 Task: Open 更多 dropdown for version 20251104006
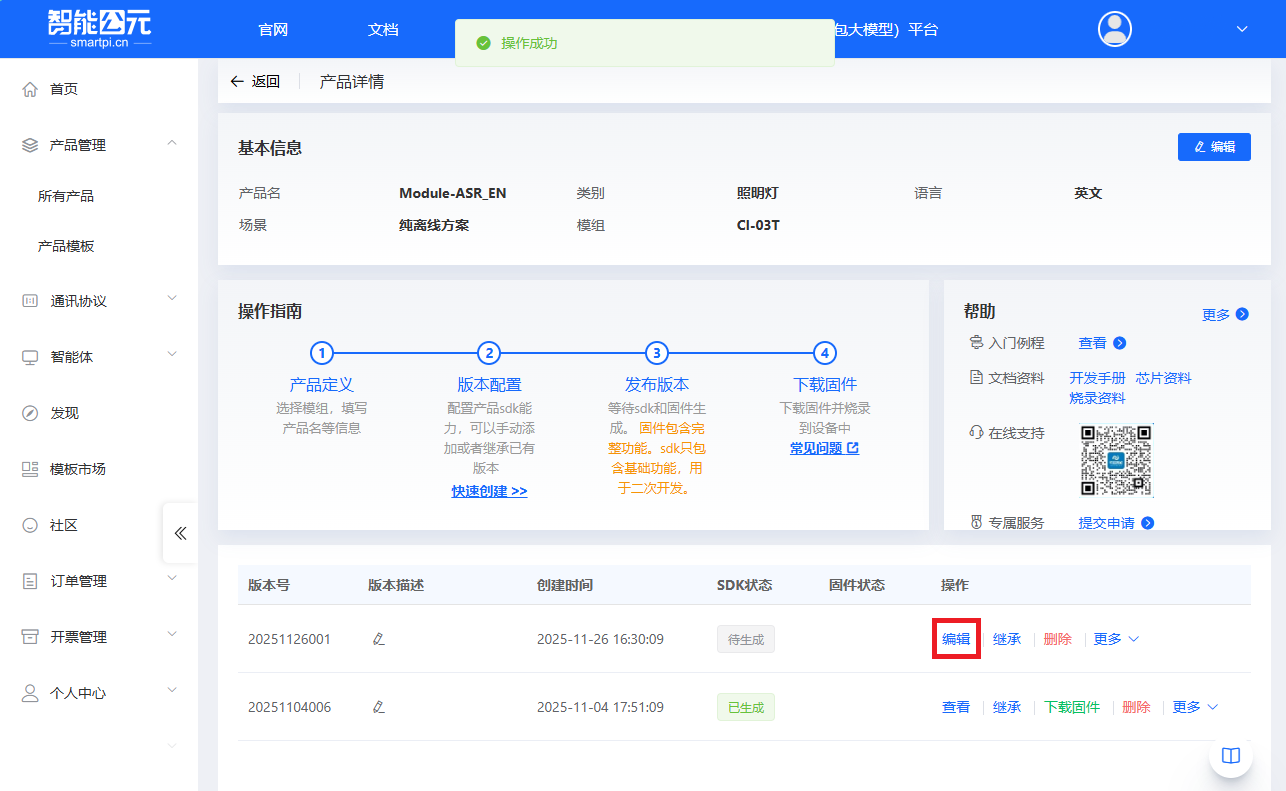1195,707
